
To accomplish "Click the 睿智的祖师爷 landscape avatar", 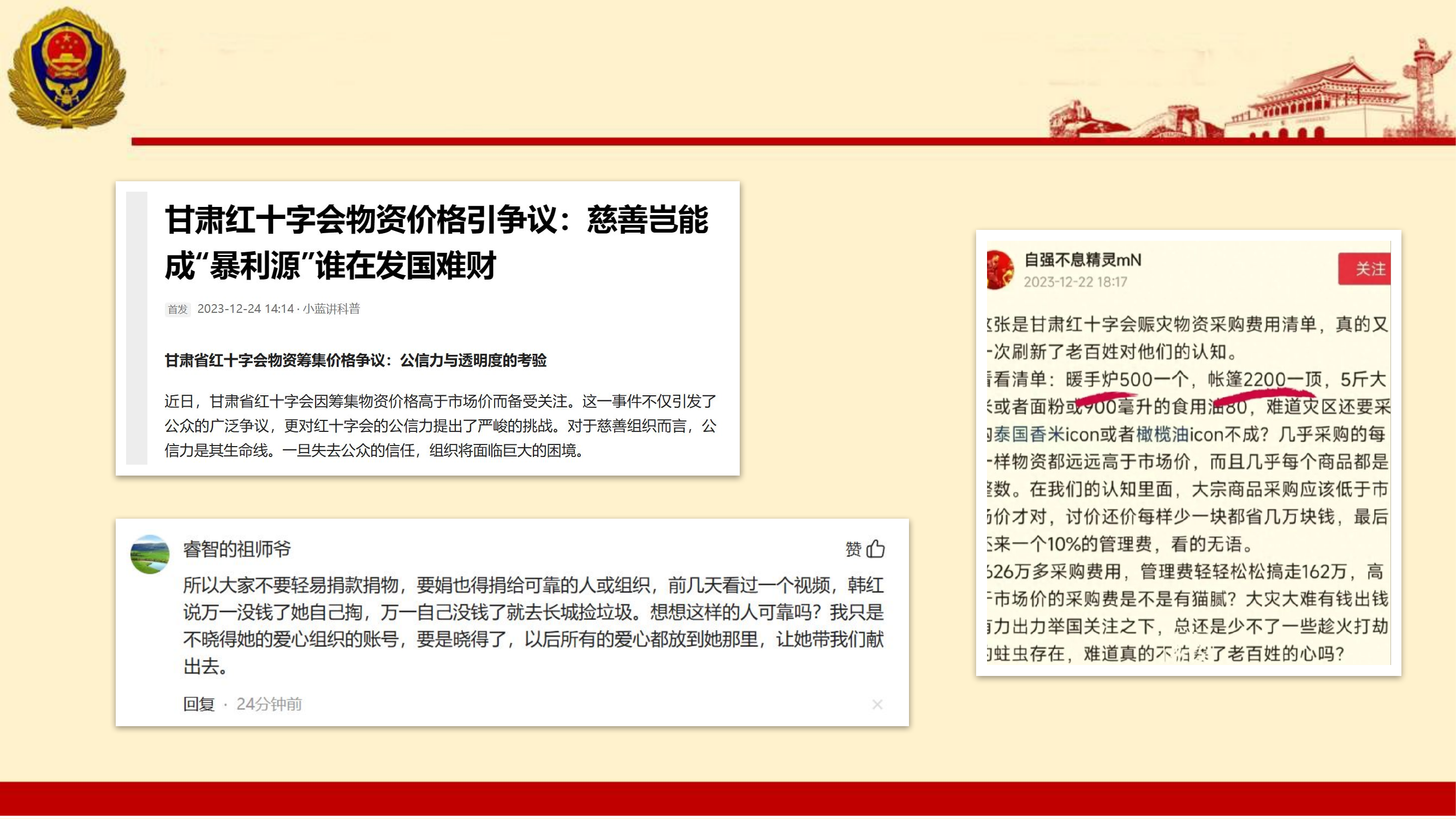I will coord(150,554).
